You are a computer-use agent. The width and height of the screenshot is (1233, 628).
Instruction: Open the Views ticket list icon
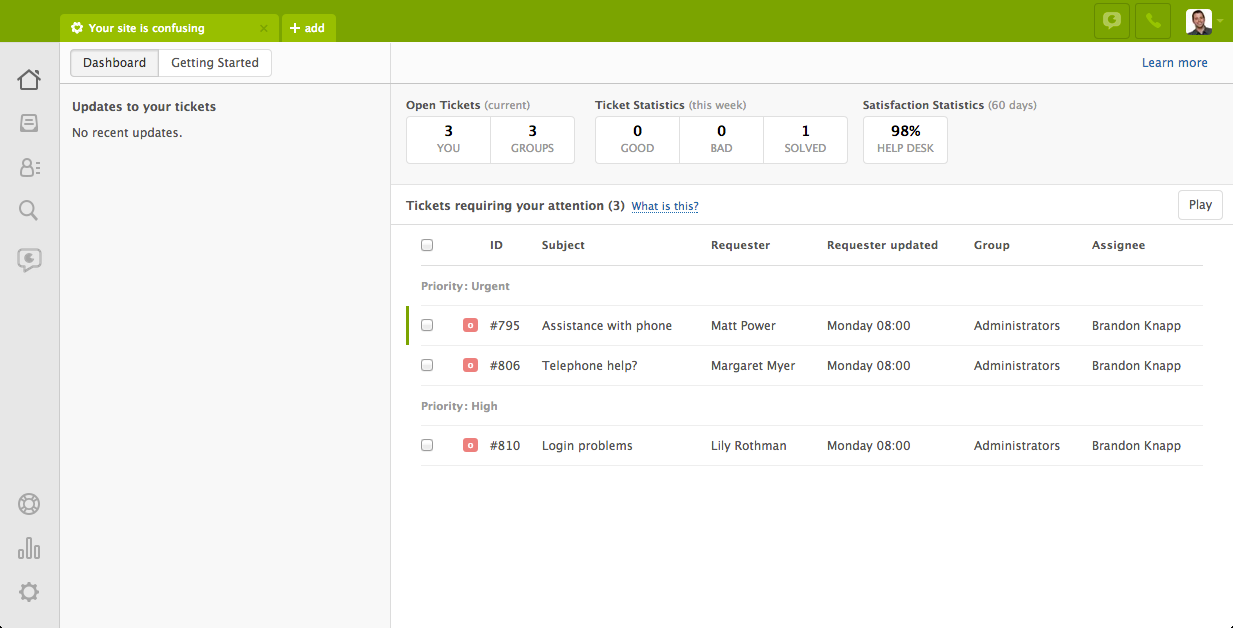[x=29, y=123]
